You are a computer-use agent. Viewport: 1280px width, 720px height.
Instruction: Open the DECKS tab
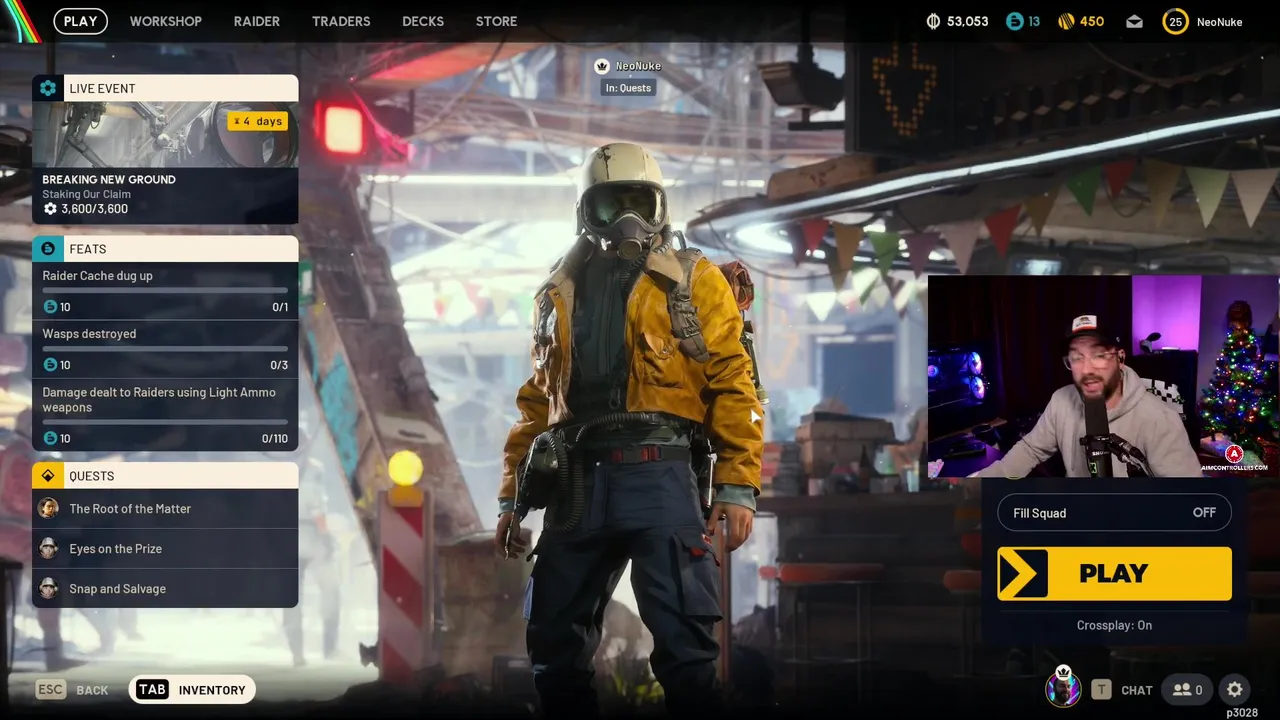point(423,21)
